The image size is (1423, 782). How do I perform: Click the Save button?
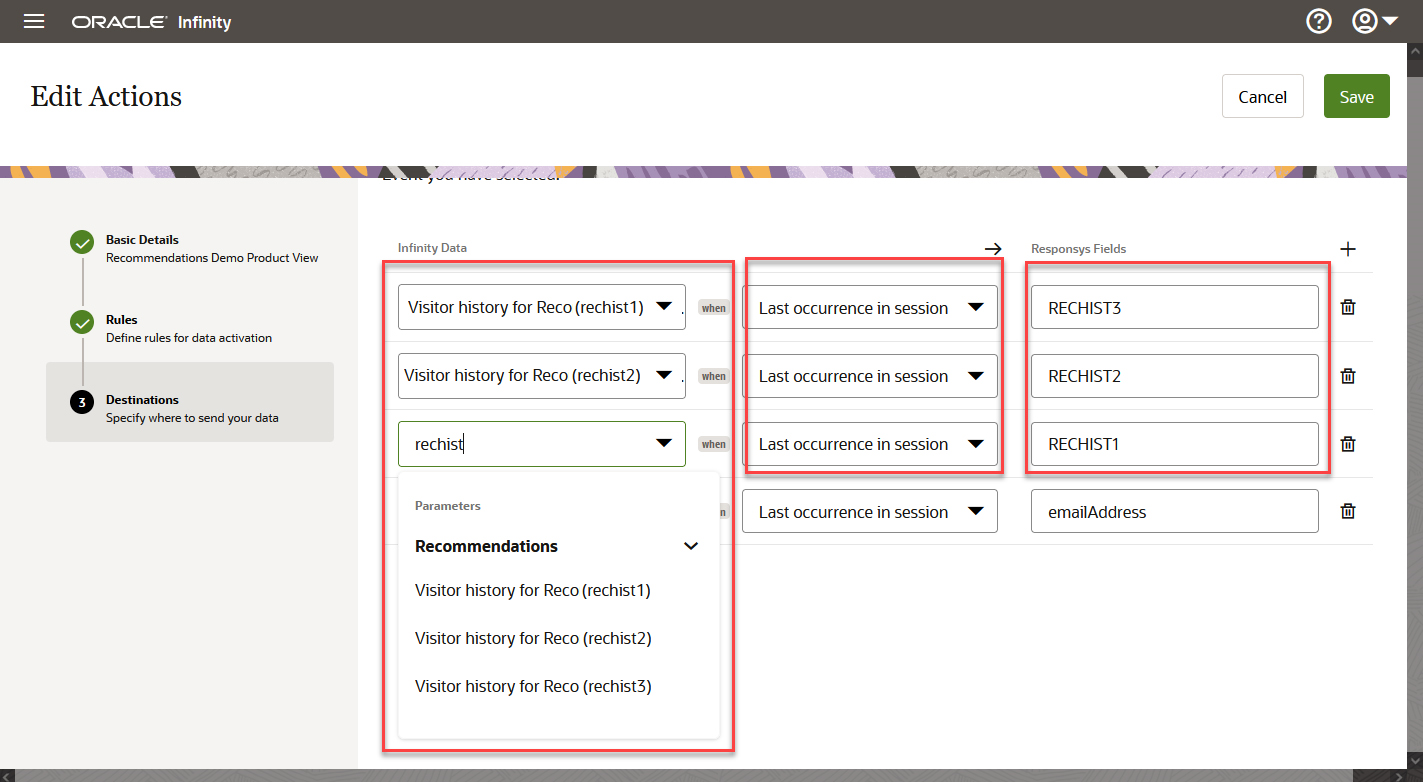(1357, 96)
